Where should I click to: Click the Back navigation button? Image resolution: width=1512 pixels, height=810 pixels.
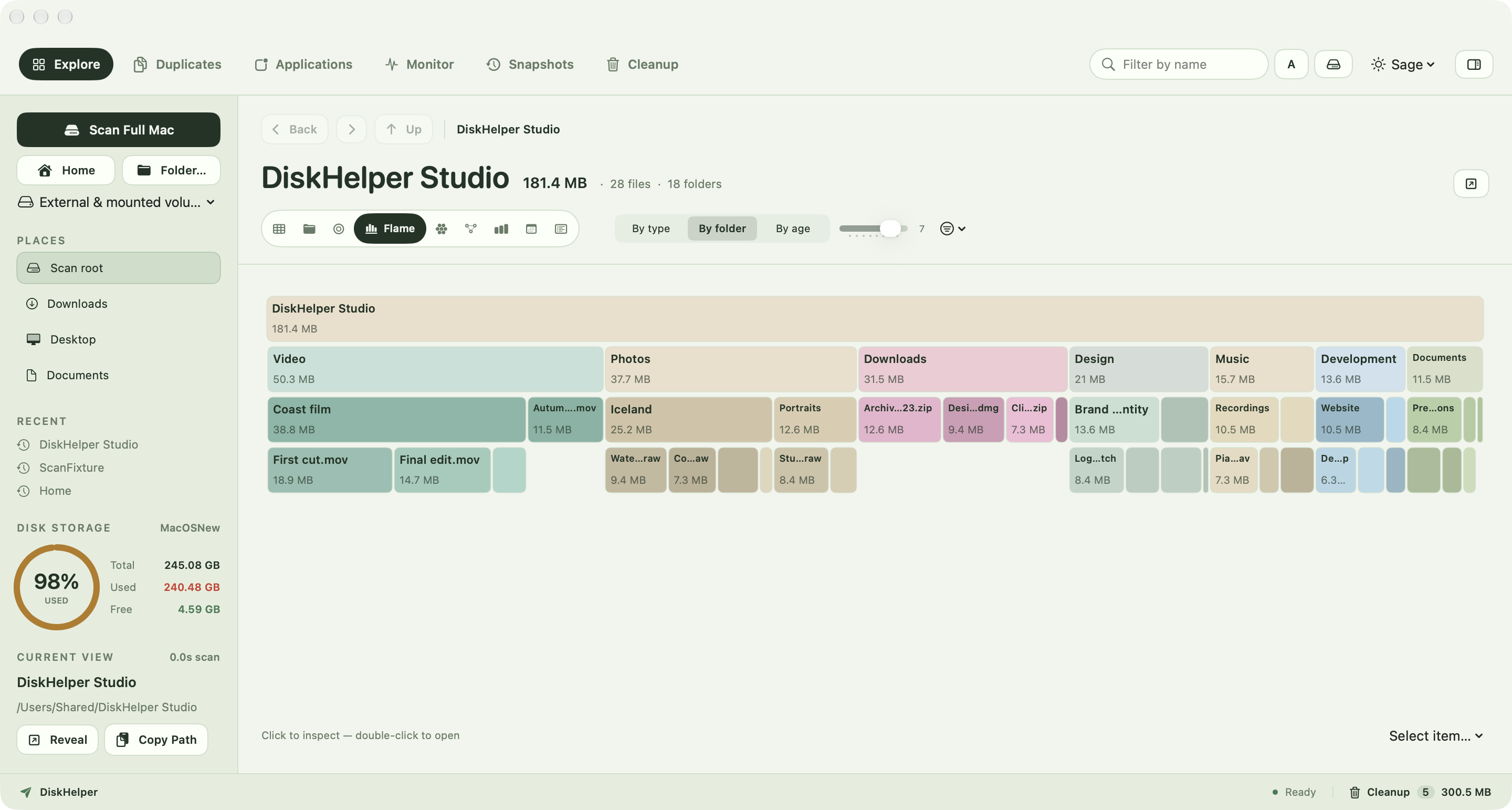point(295,129)
